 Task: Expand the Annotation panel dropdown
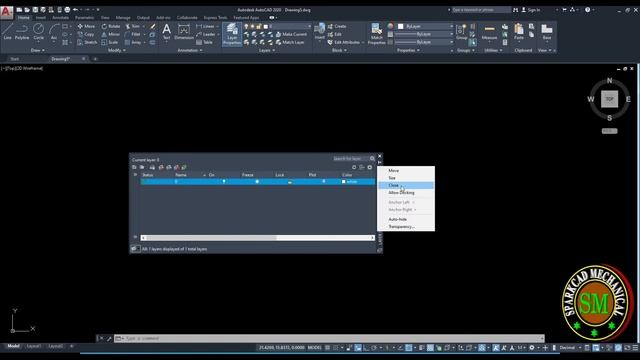pos(190,50)
